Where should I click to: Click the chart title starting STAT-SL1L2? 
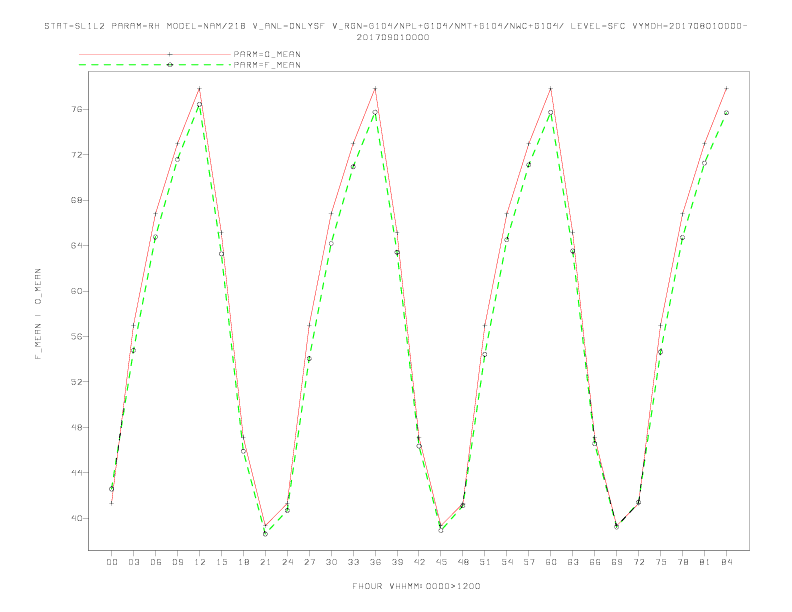point(395,31)
